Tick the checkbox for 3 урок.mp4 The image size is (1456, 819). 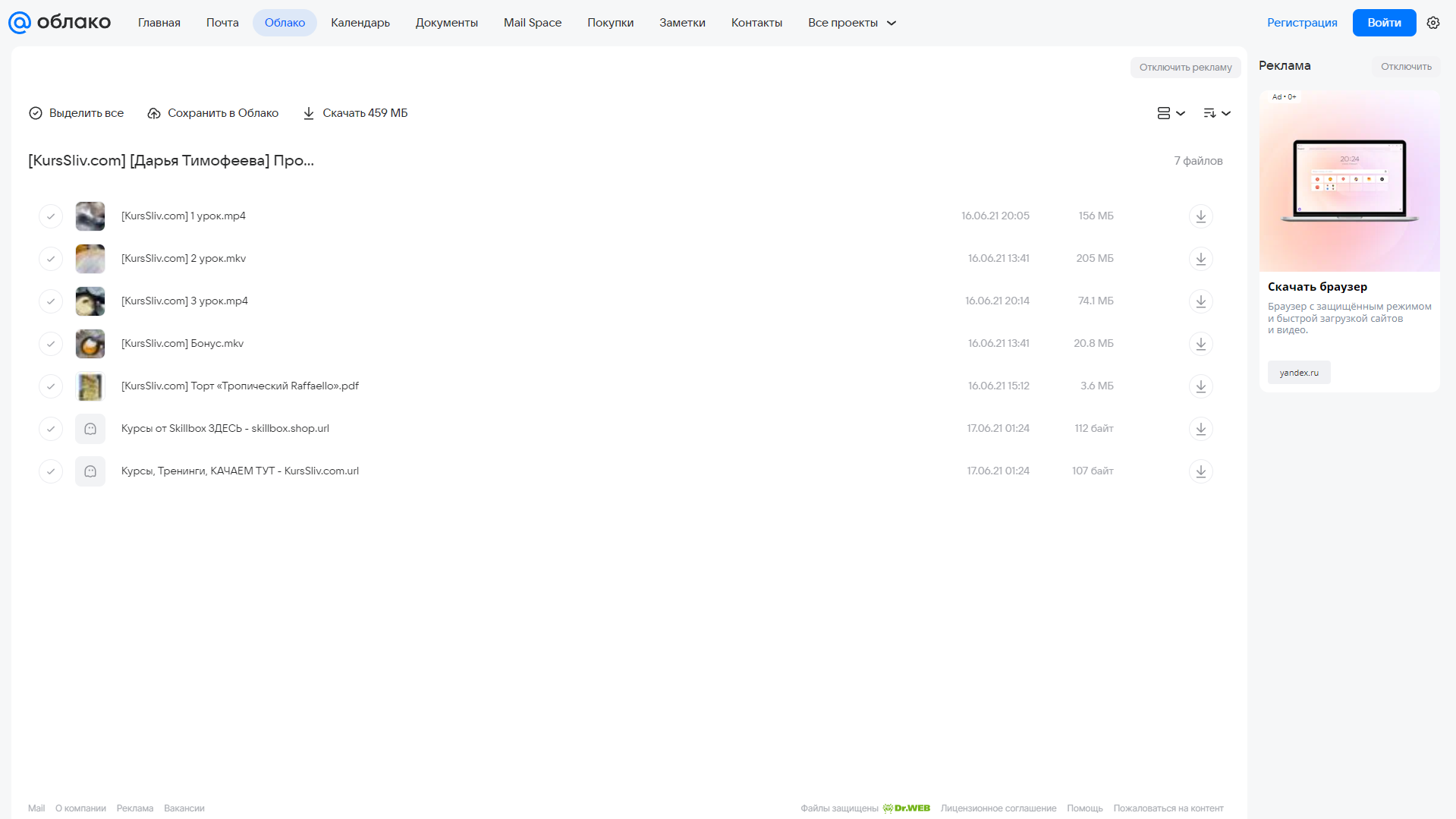click(x=51, y=301)
